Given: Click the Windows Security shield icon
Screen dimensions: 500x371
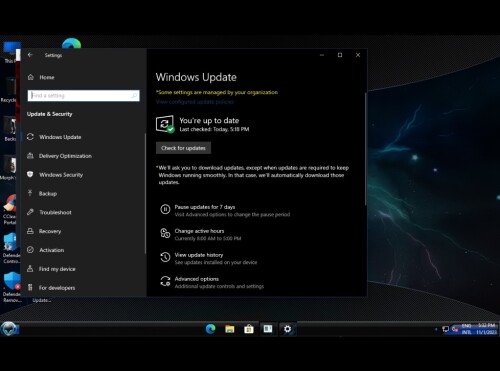Looking at the screenshot, I should [30, 174].
